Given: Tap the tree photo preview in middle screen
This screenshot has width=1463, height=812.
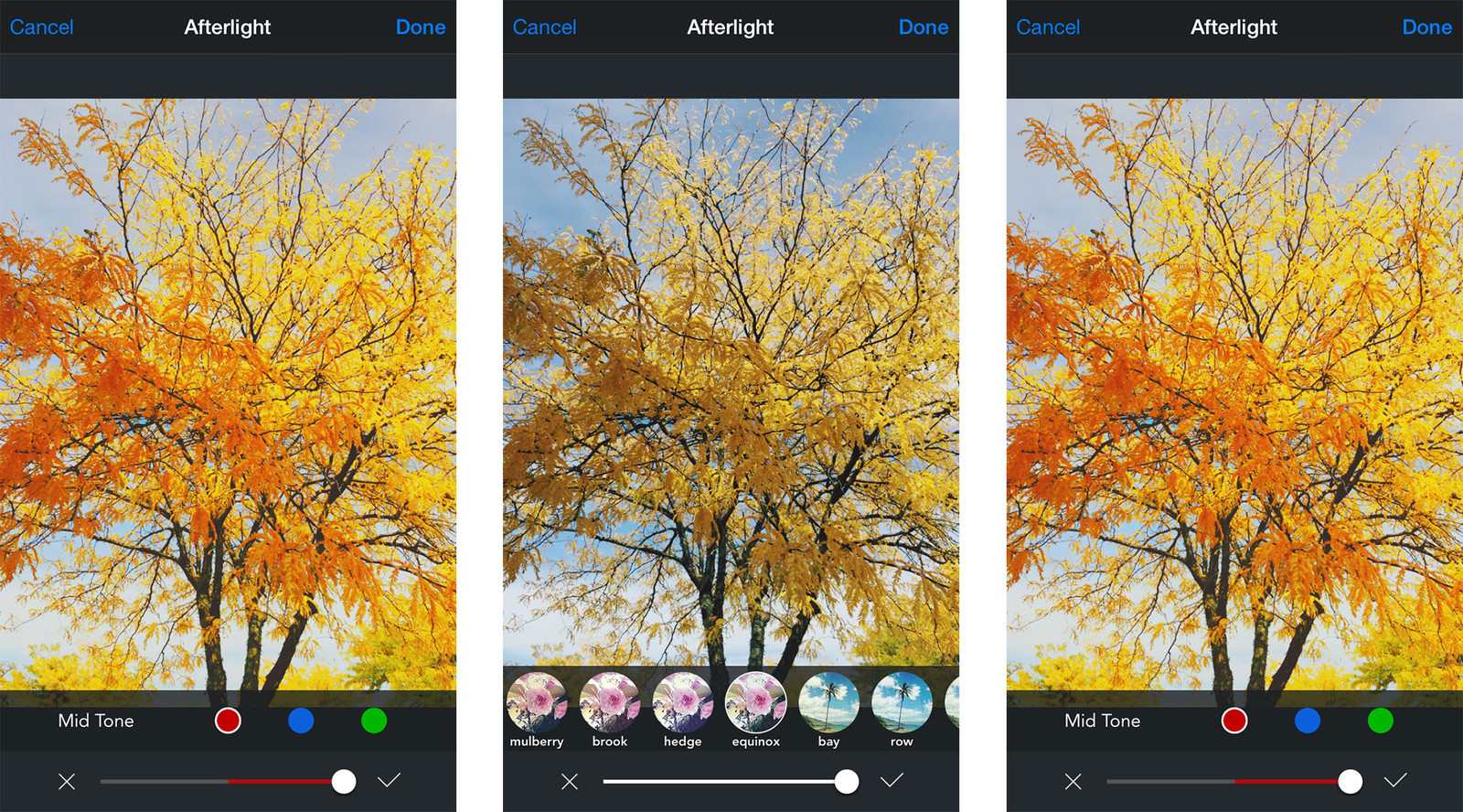Looking at the screenshot, I should click(x=731, y=382).
